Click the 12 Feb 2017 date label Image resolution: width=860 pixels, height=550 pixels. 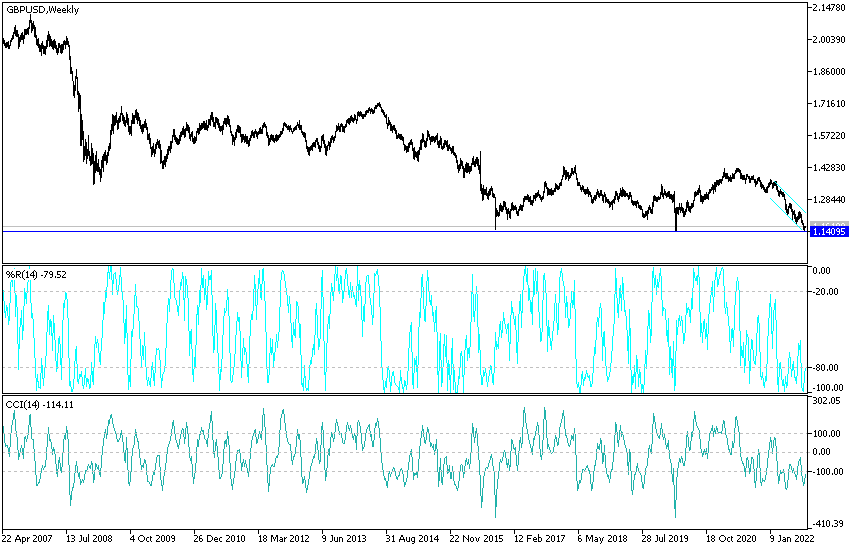540,538
